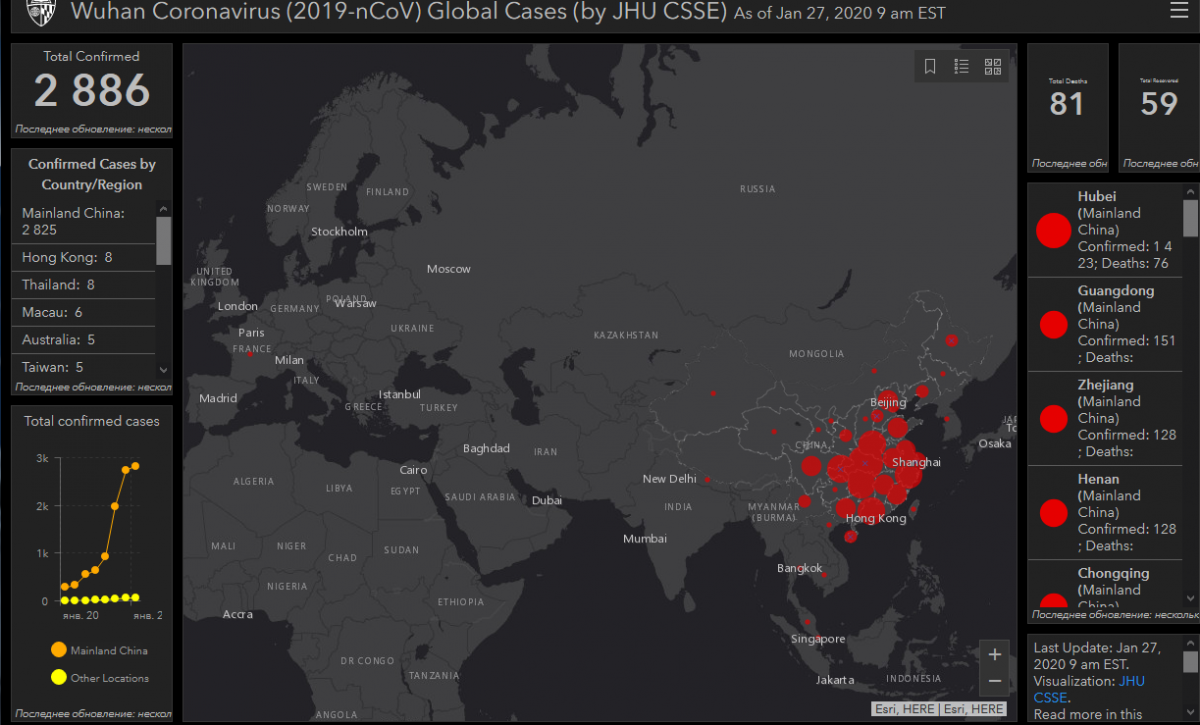Click the red marker near Paris, France
The width and height of the screenshot is (1200, 725).
point(249,353)
